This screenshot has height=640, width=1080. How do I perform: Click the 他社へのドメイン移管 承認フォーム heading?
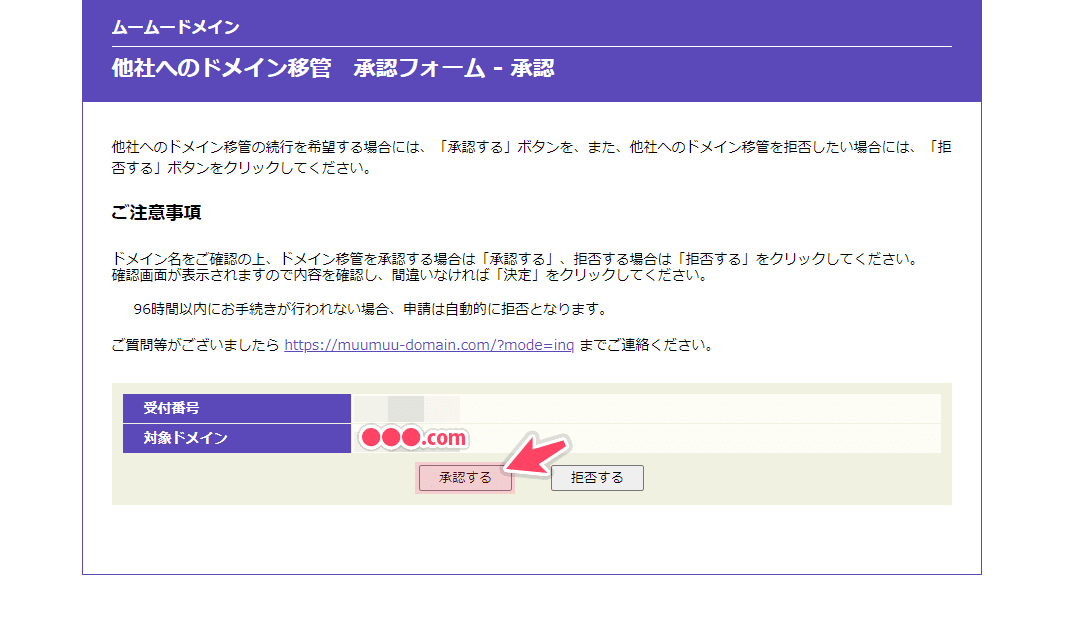point(333,68)
